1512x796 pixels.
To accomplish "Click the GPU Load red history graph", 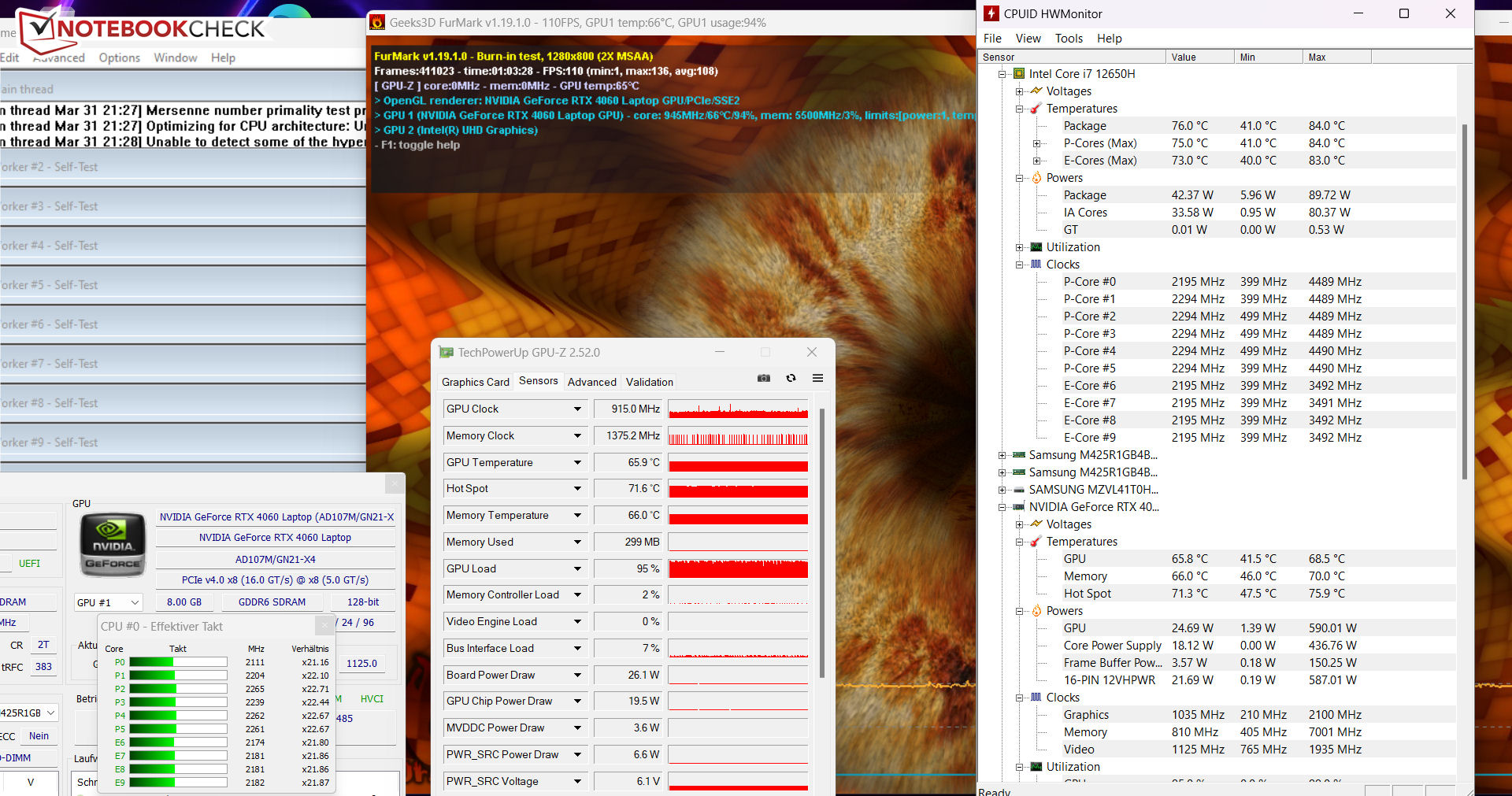I will [738, 569].
